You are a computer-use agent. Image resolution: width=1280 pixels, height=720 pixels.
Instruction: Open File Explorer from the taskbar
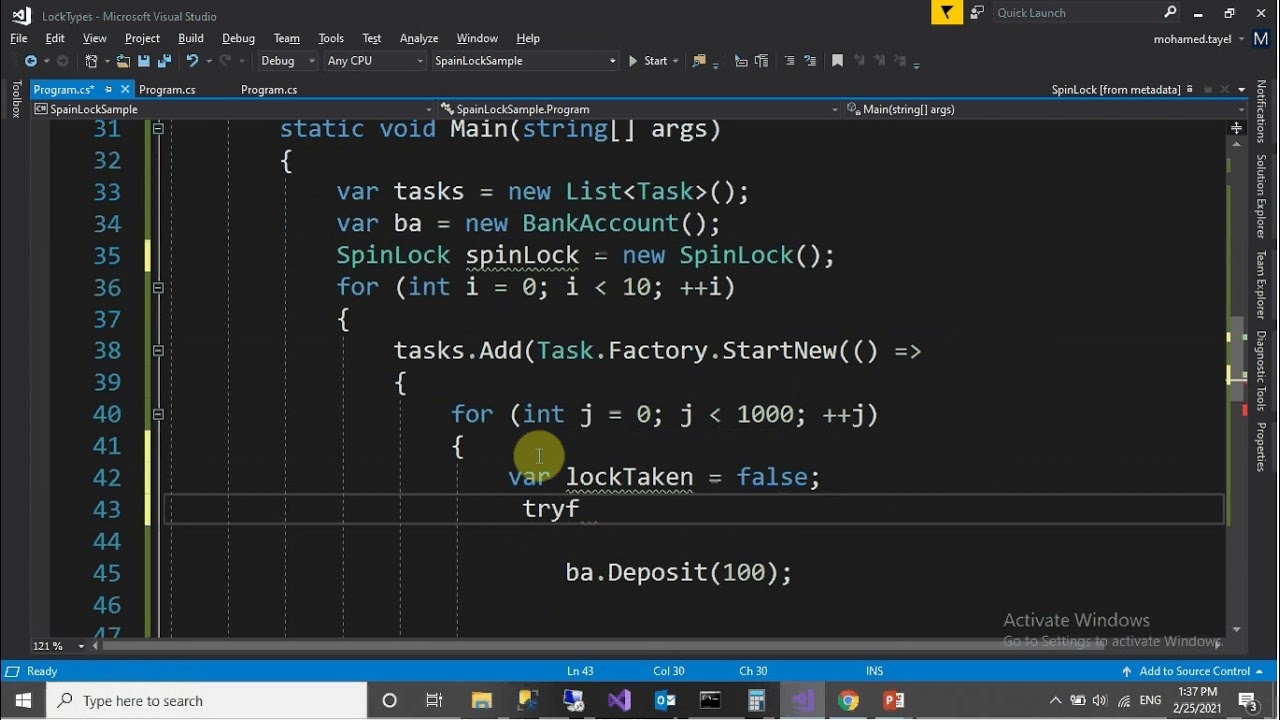point(481,700)
